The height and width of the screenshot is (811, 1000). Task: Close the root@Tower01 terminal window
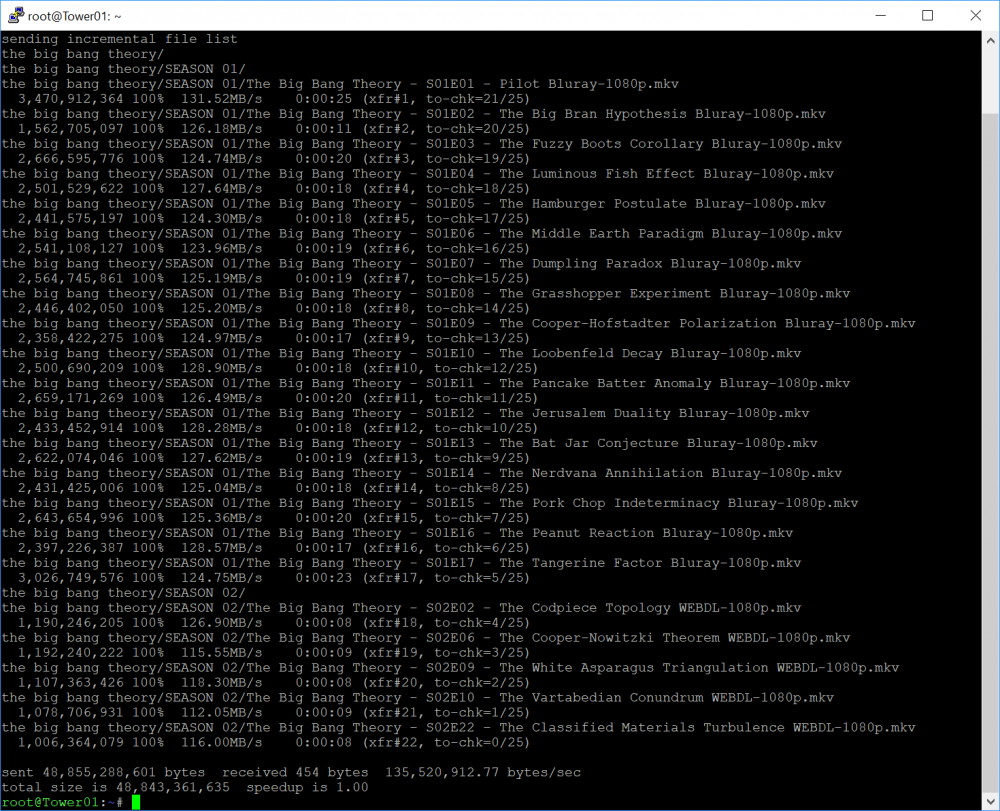[x=975, y=15]
